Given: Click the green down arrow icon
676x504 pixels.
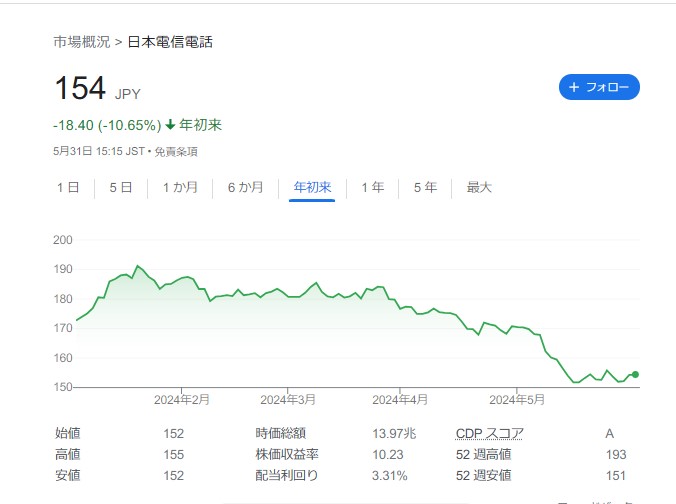Looking at the screenshot, I should (170, 125).
